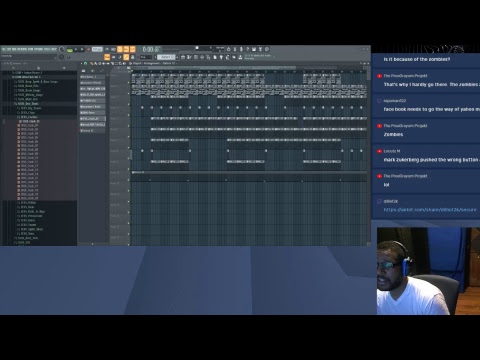This screenshot has height=360, width=480.
Task: Open the HELP menu
Action: coord(53,49)
